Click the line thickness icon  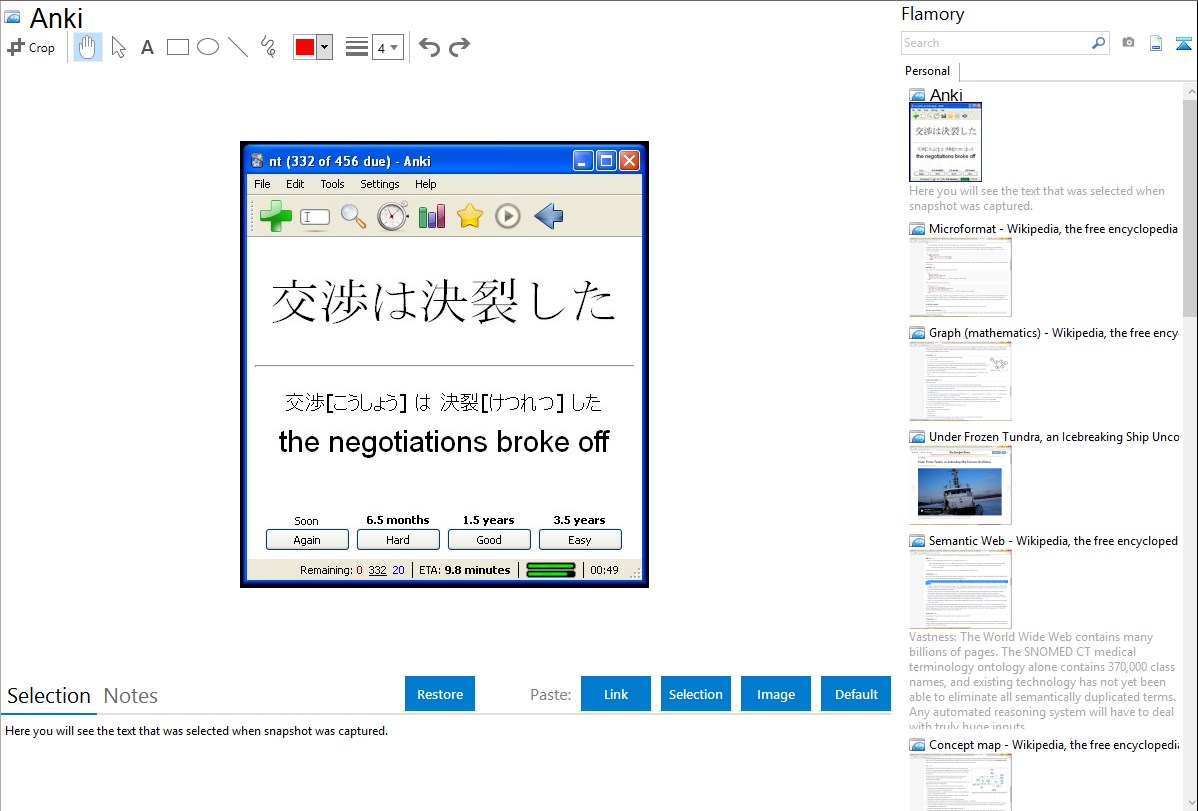357,47
